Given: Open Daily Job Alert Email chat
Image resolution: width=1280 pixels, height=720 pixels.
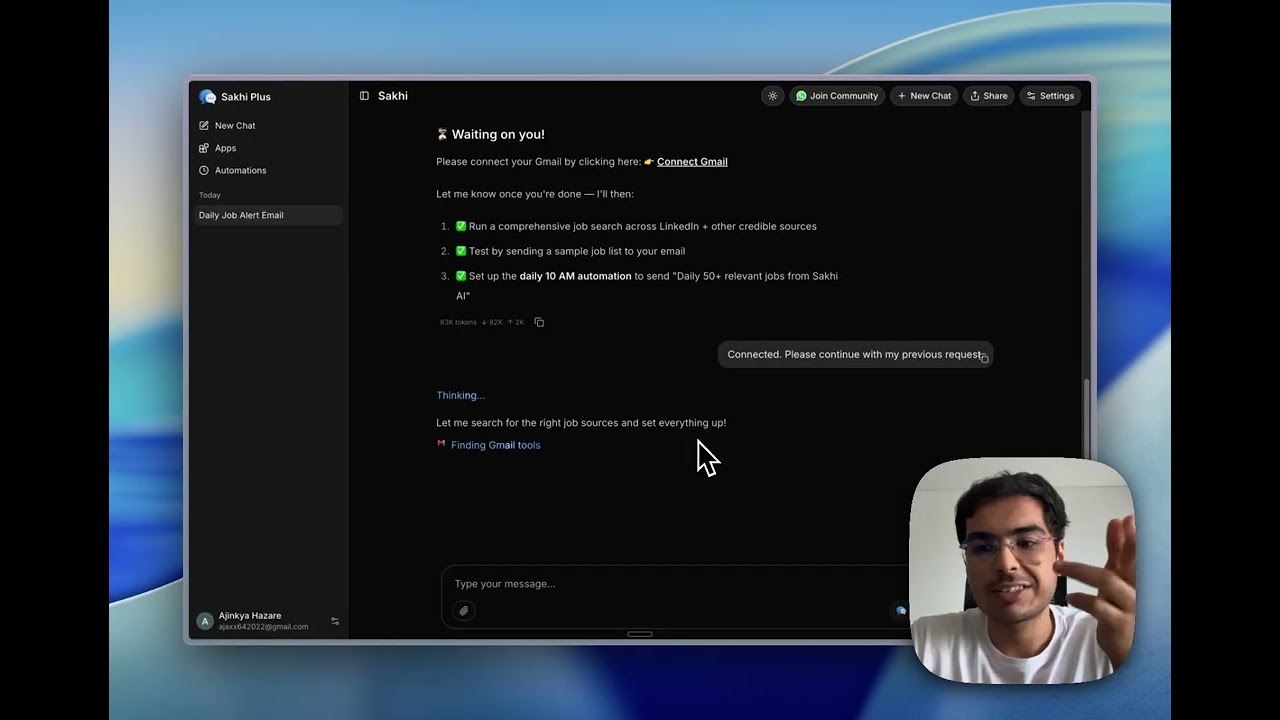Looking at the screenshot, I should (x=268, y=215).
